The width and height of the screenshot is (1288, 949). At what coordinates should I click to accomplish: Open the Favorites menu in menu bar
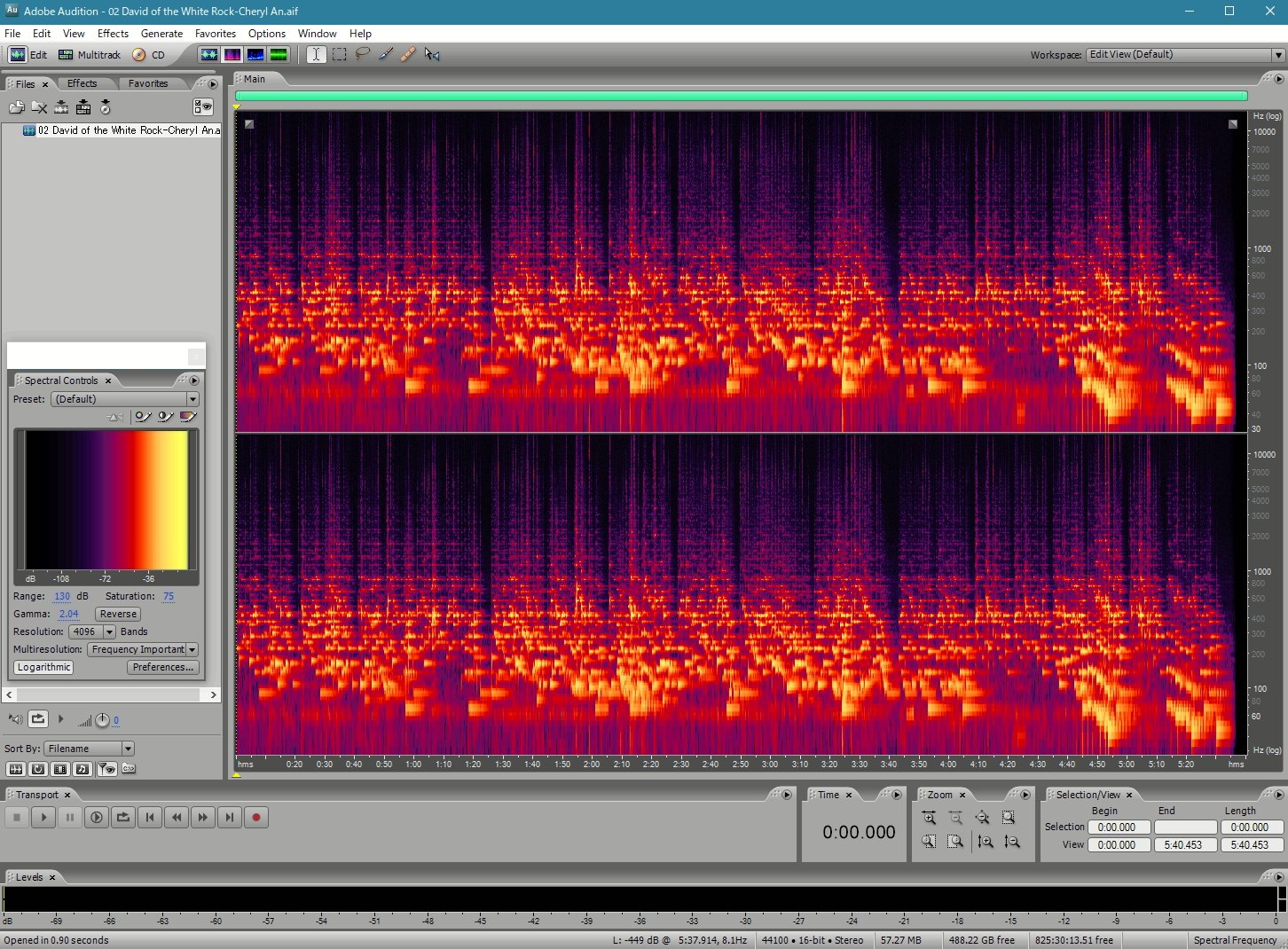[x=216, y=34]
